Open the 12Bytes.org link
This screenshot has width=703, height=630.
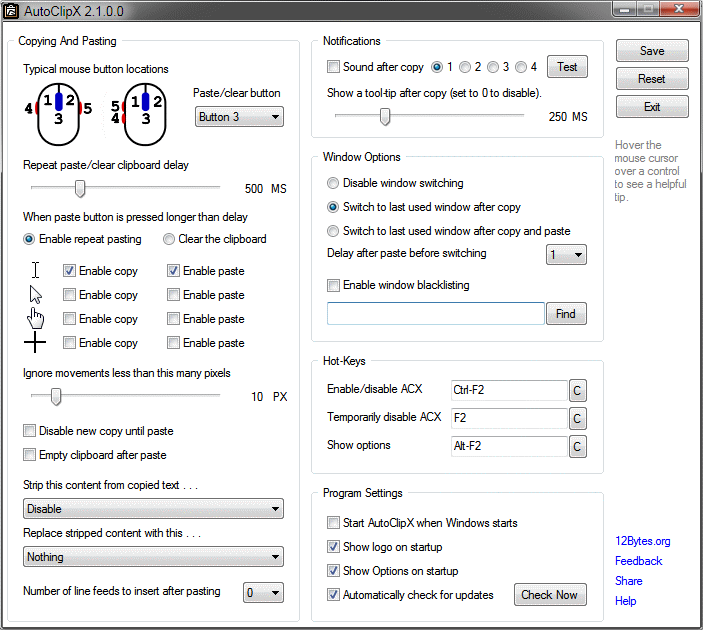click(x=642, y=541)
